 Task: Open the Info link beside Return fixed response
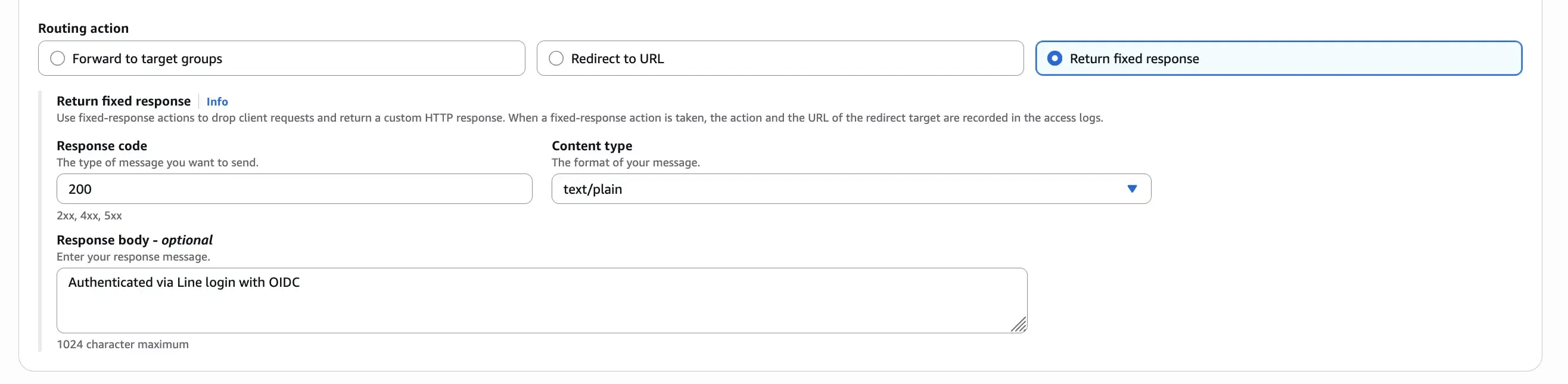pyautogui.click(x=217, y=101)
